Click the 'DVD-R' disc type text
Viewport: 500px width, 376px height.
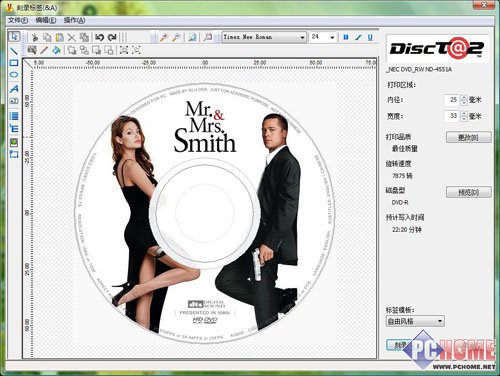point(400,202)
